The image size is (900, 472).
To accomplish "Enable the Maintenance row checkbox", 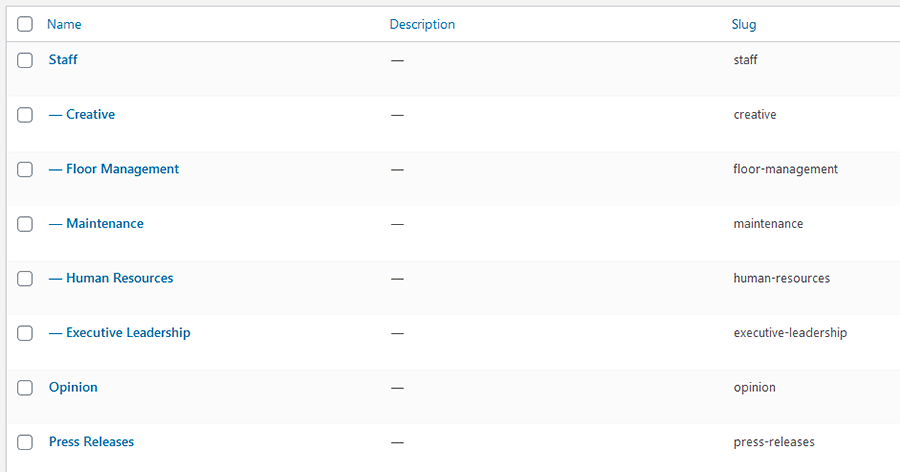I will tap(25, 224).
